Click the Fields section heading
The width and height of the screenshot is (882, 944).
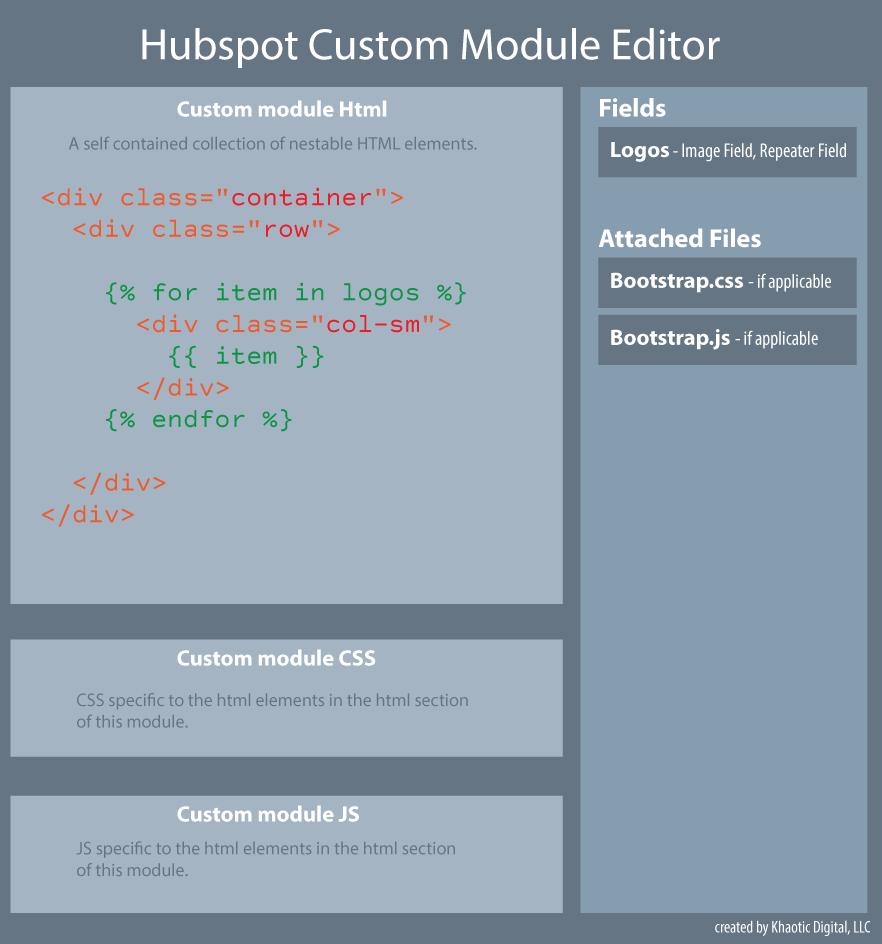(x=625, y=108)
